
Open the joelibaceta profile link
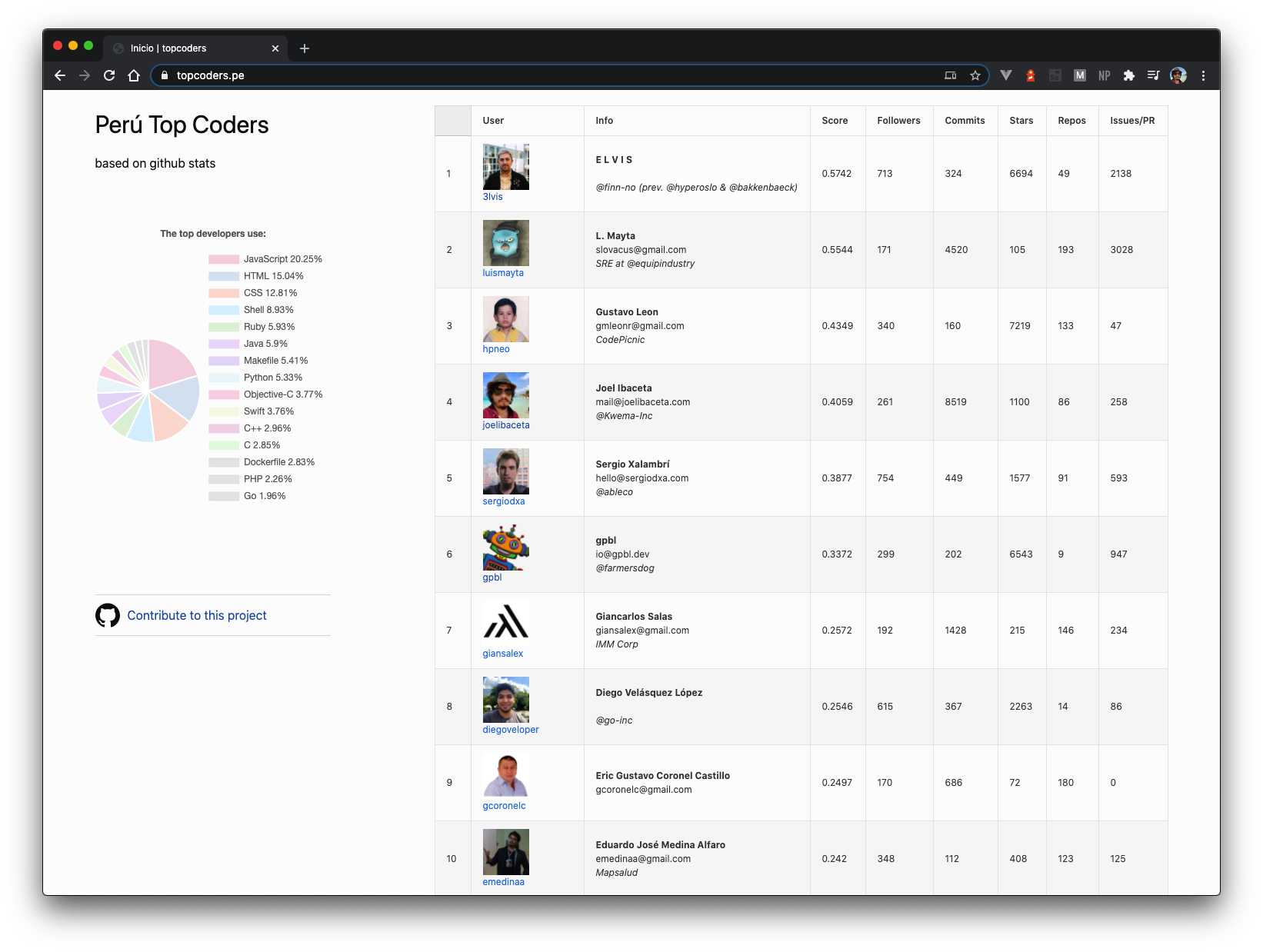coord(506,425)
